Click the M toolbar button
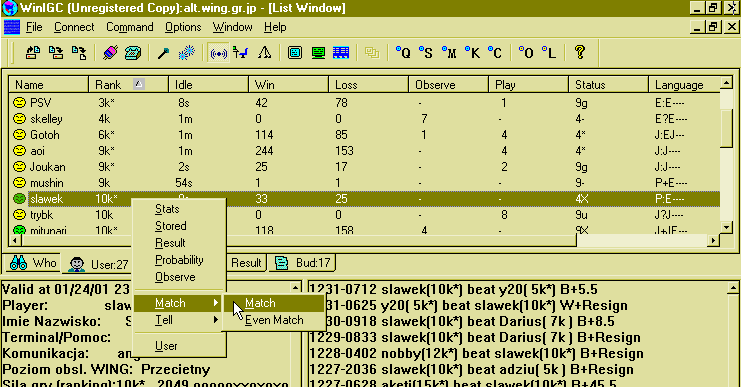741x387 pixels. coord(449,52)
